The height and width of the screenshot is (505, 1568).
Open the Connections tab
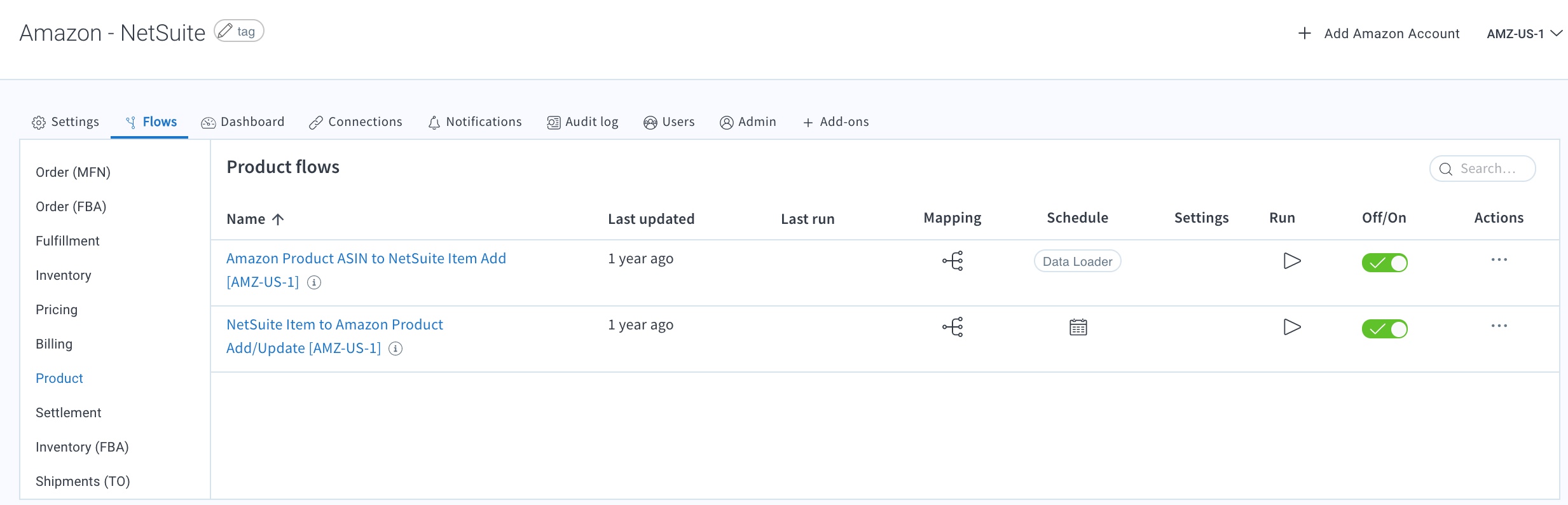click(355, 122)
